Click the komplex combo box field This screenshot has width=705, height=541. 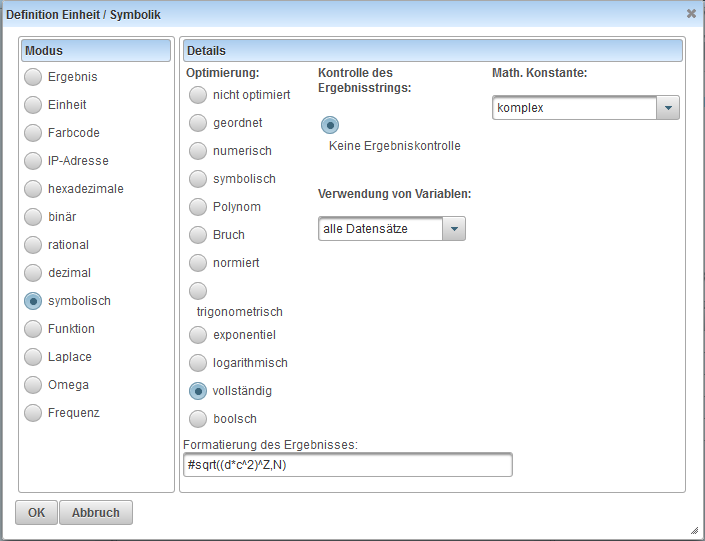[574, 108]
